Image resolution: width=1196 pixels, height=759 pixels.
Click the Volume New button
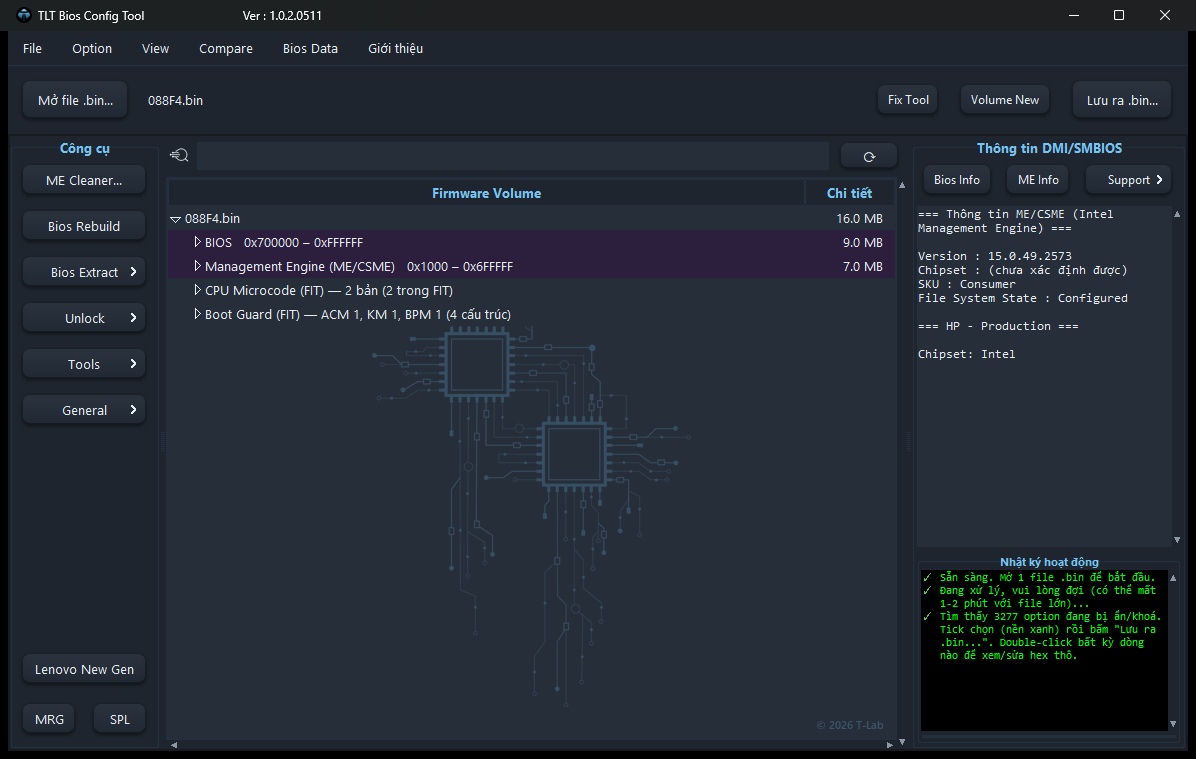point(1005,100)
